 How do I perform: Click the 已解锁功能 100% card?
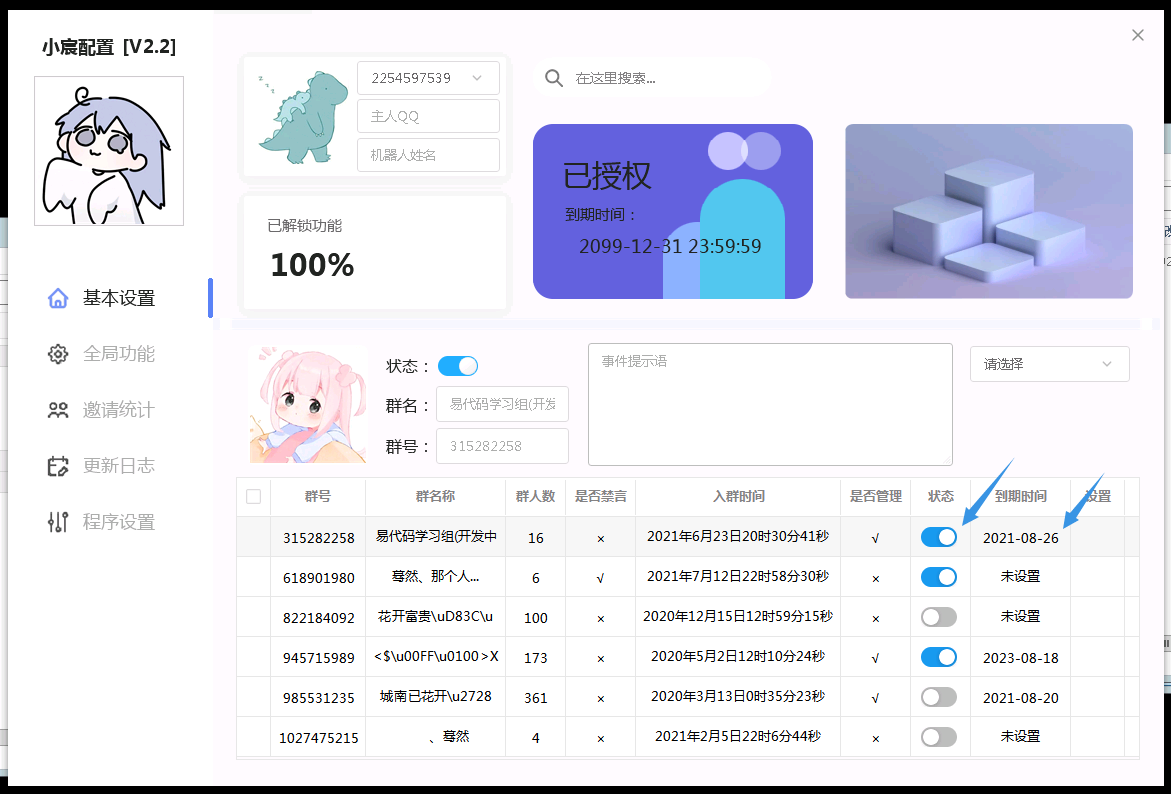[x=375, y=252]
